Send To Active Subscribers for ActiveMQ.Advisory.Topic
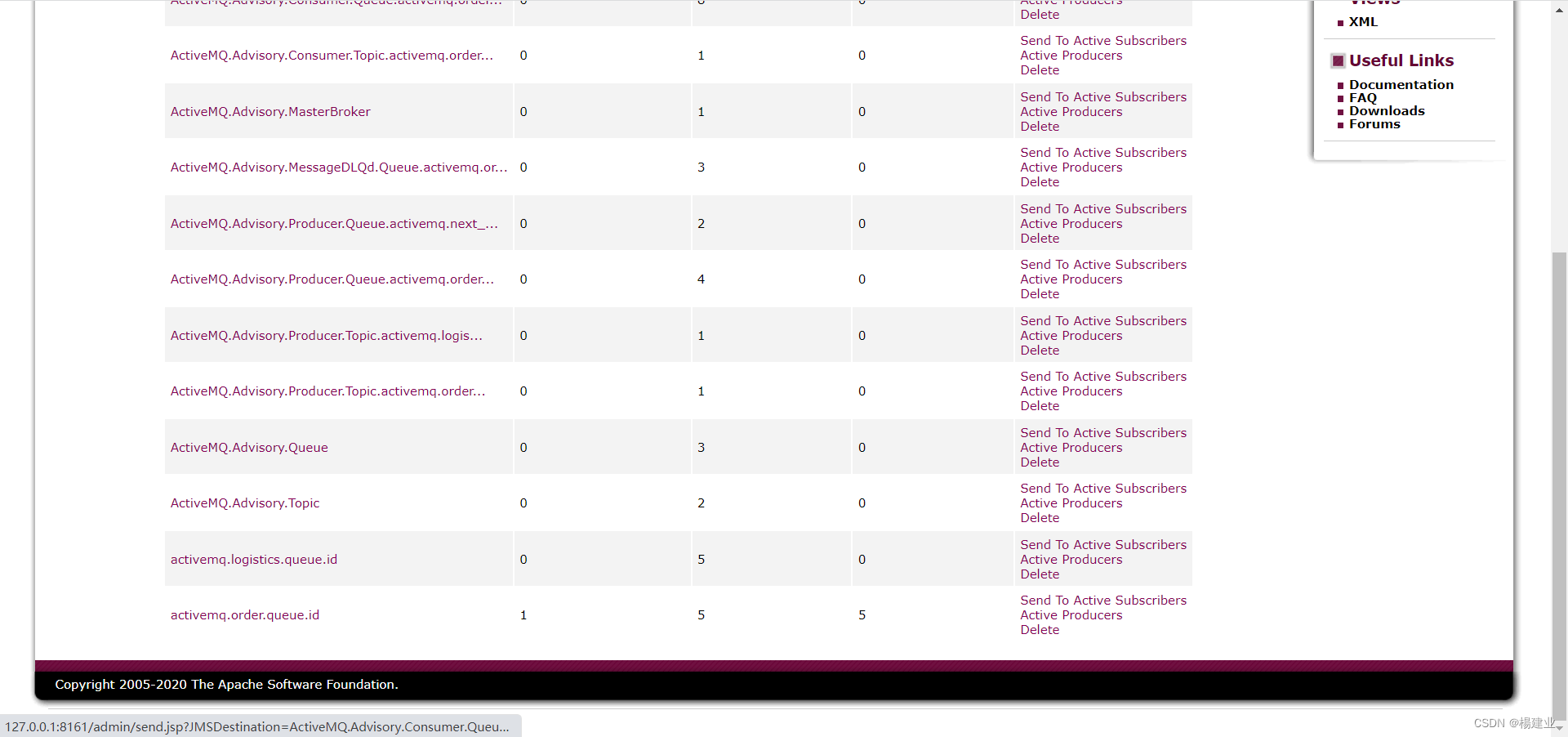 pos(1103,489)
